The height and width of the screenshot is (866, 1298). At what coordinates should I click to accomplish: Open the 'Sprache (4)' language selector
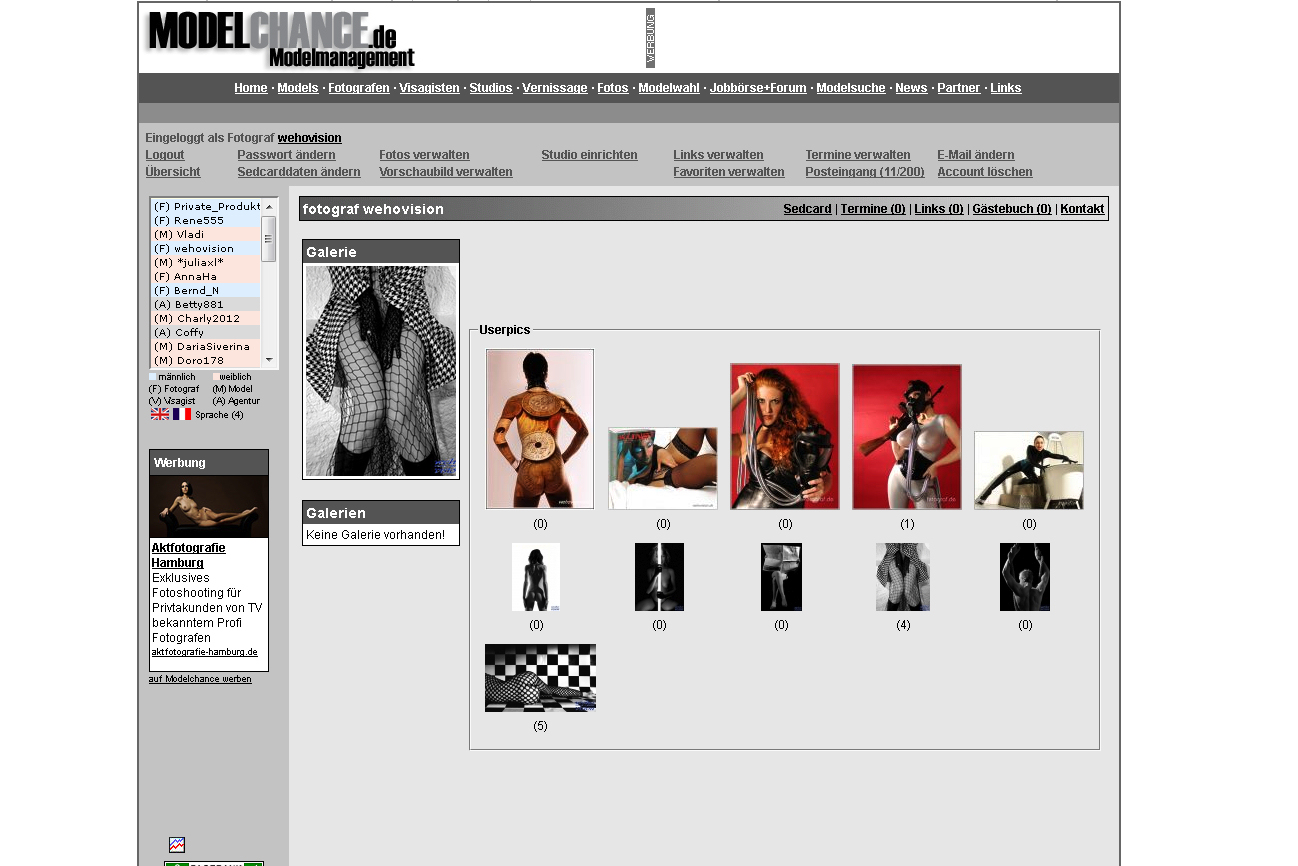[x=219, y=415]
